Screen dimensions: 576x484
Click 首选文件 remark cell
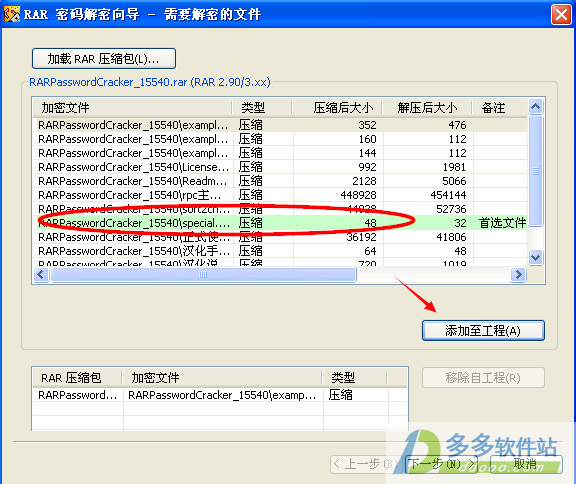coord(502,223)
